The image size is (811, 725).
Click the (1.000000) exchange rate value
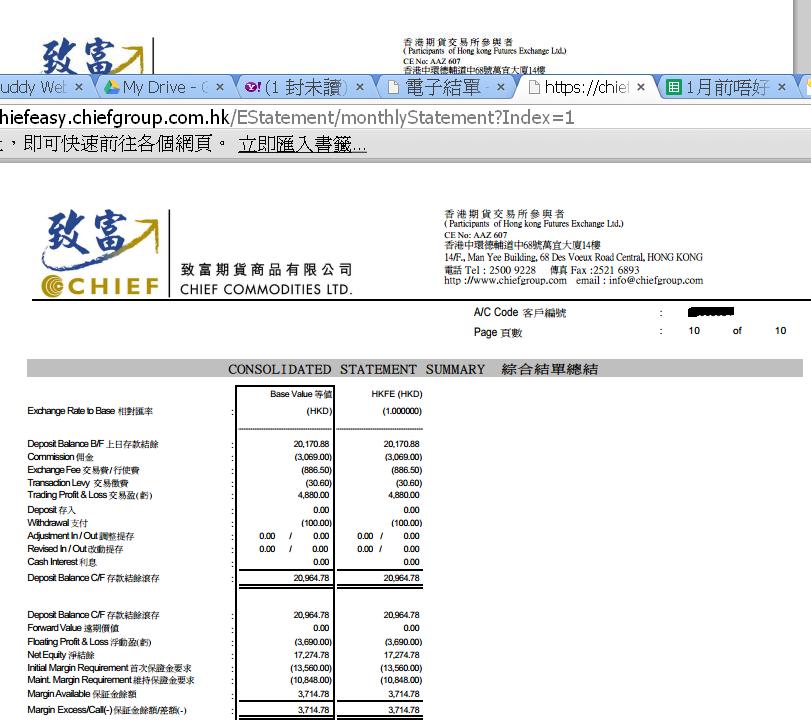(x=402, y=411)
